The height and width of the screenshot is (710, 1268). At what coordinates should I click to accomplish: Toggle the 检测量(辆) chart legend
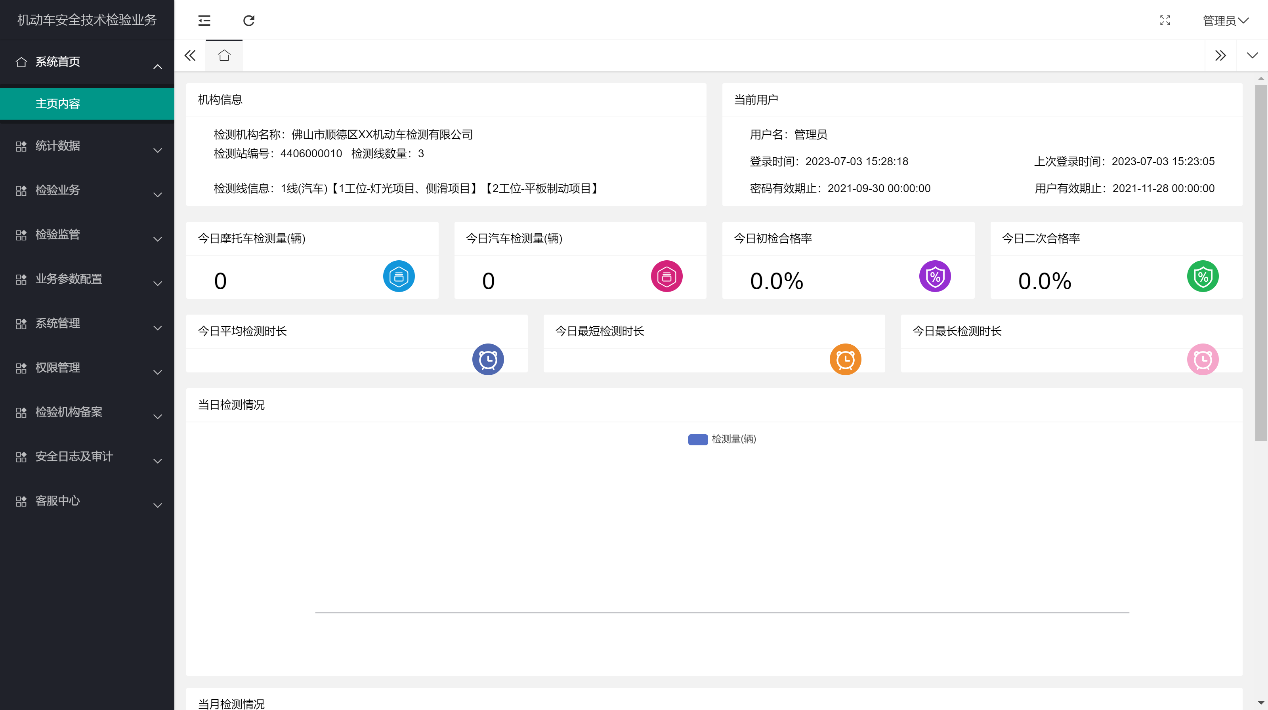click(x=722, y=439)
